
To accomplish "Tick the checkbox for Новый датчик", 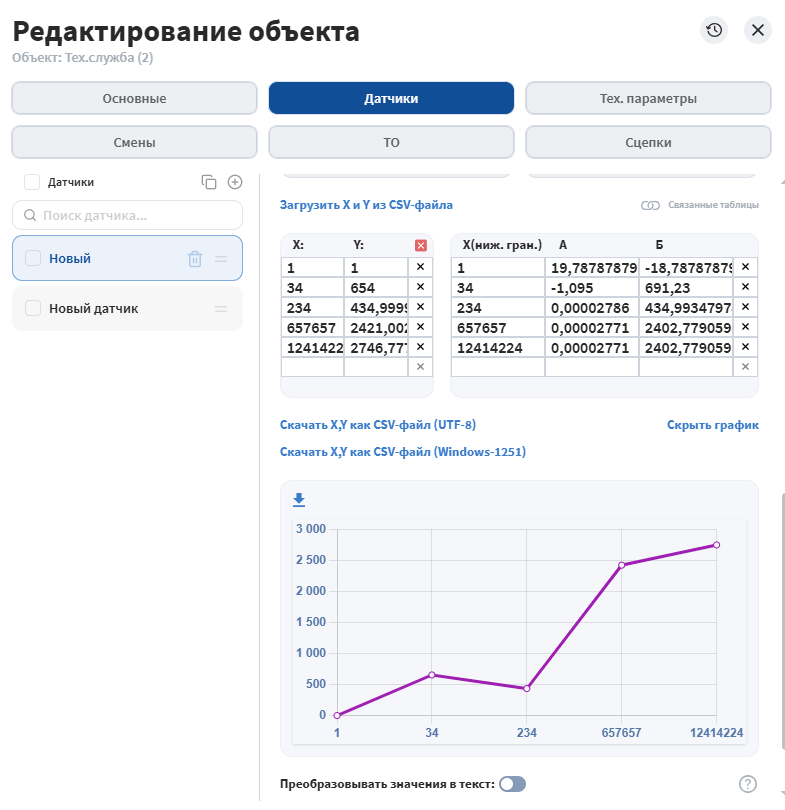I will point(33,308).
